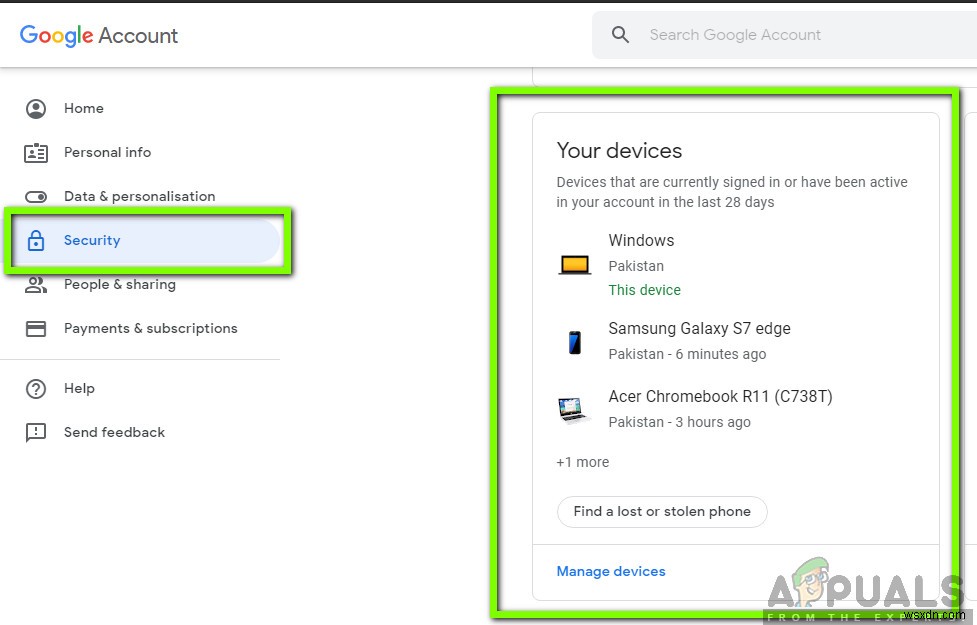Click the Send feedback speech bubble icon
The height and width of the screenshot is (625, 977).
(x=36, y=433)
